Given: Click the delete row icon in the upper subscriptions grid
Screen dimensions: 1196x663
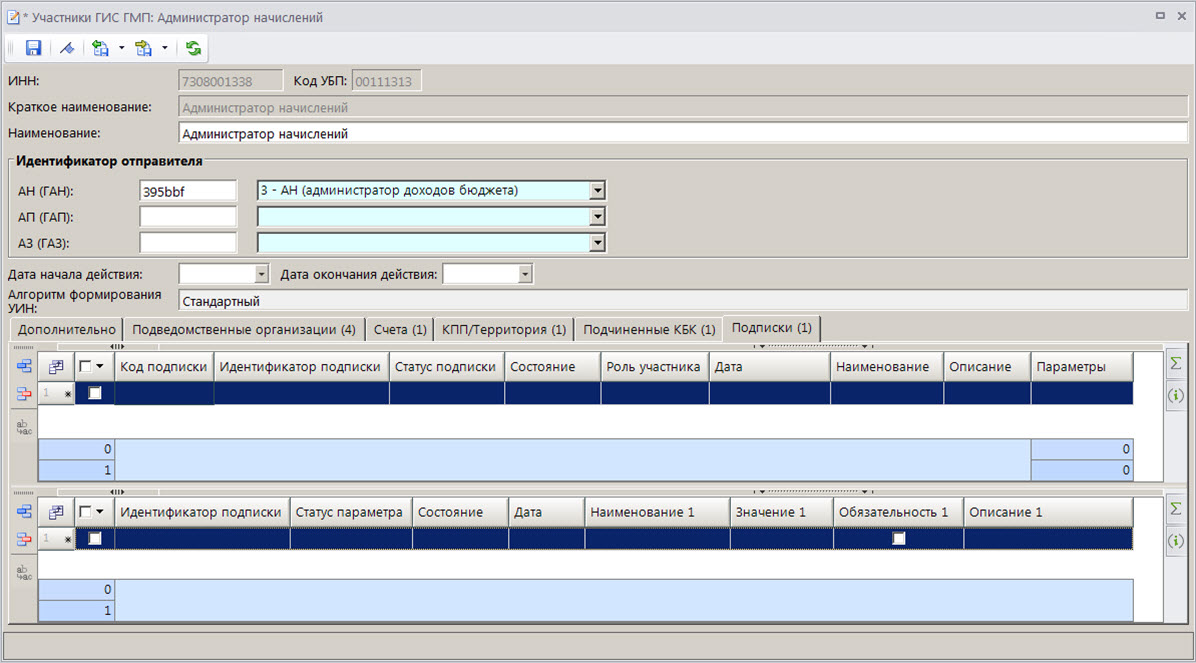Looking at the screenshot, I should tap(24, 395).
